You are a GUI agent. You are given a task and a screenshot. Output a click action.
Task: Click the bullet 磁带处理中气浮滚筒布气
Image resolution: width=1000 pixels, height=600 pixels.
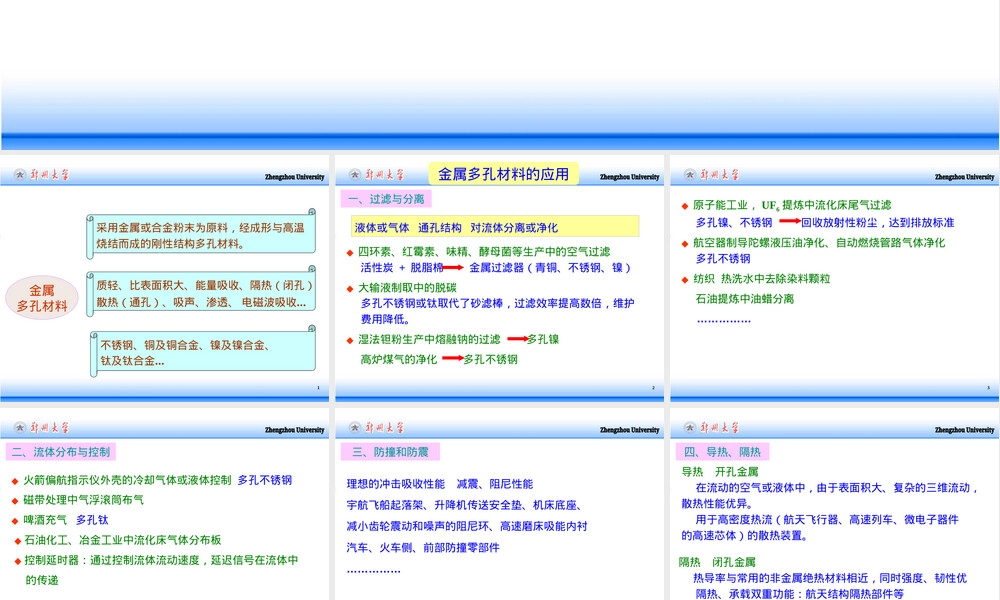coord(84,500)
